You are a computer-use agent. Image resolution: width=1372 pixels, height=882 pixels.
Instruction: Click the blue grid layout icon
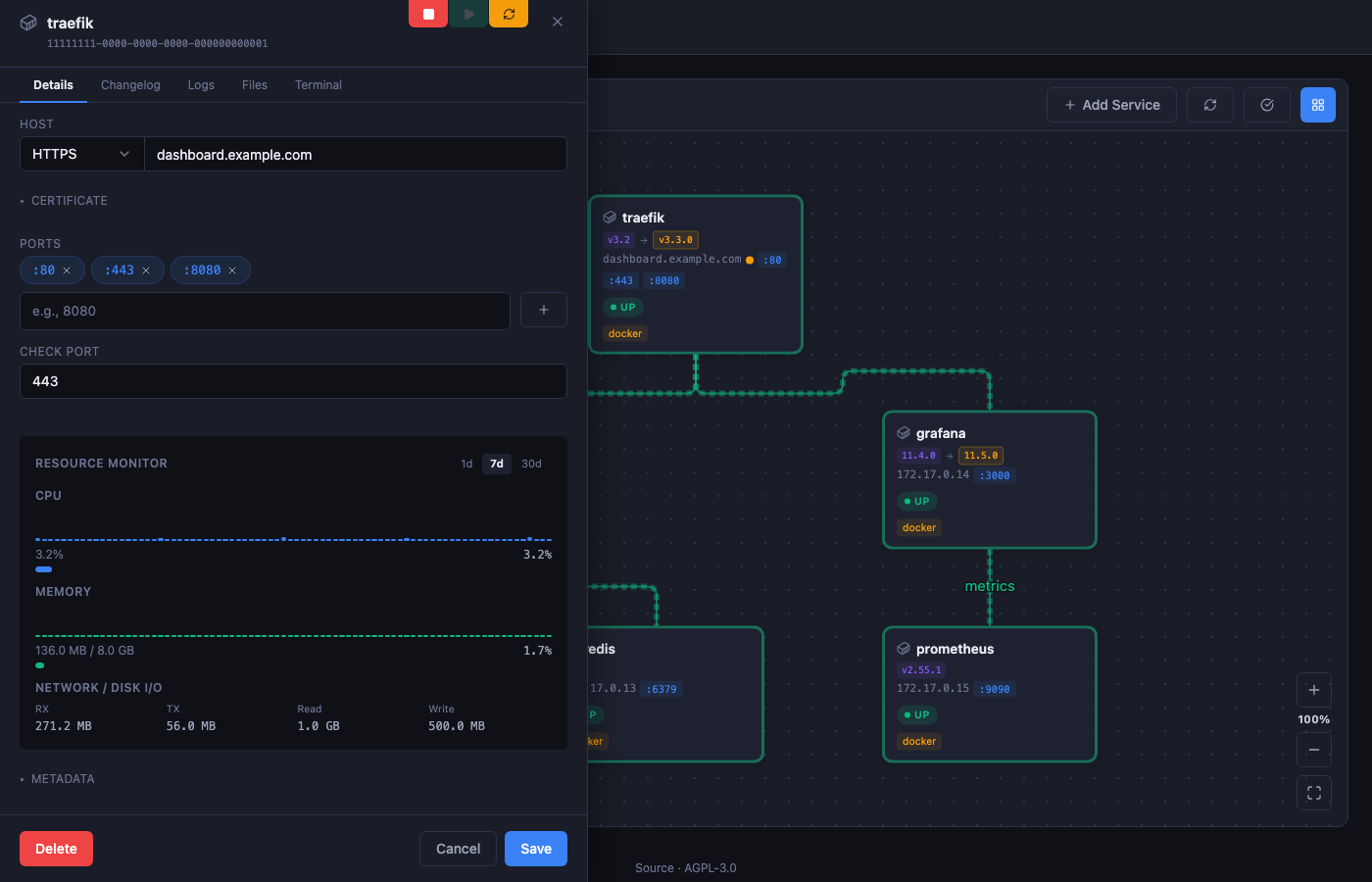(1318, 105)
